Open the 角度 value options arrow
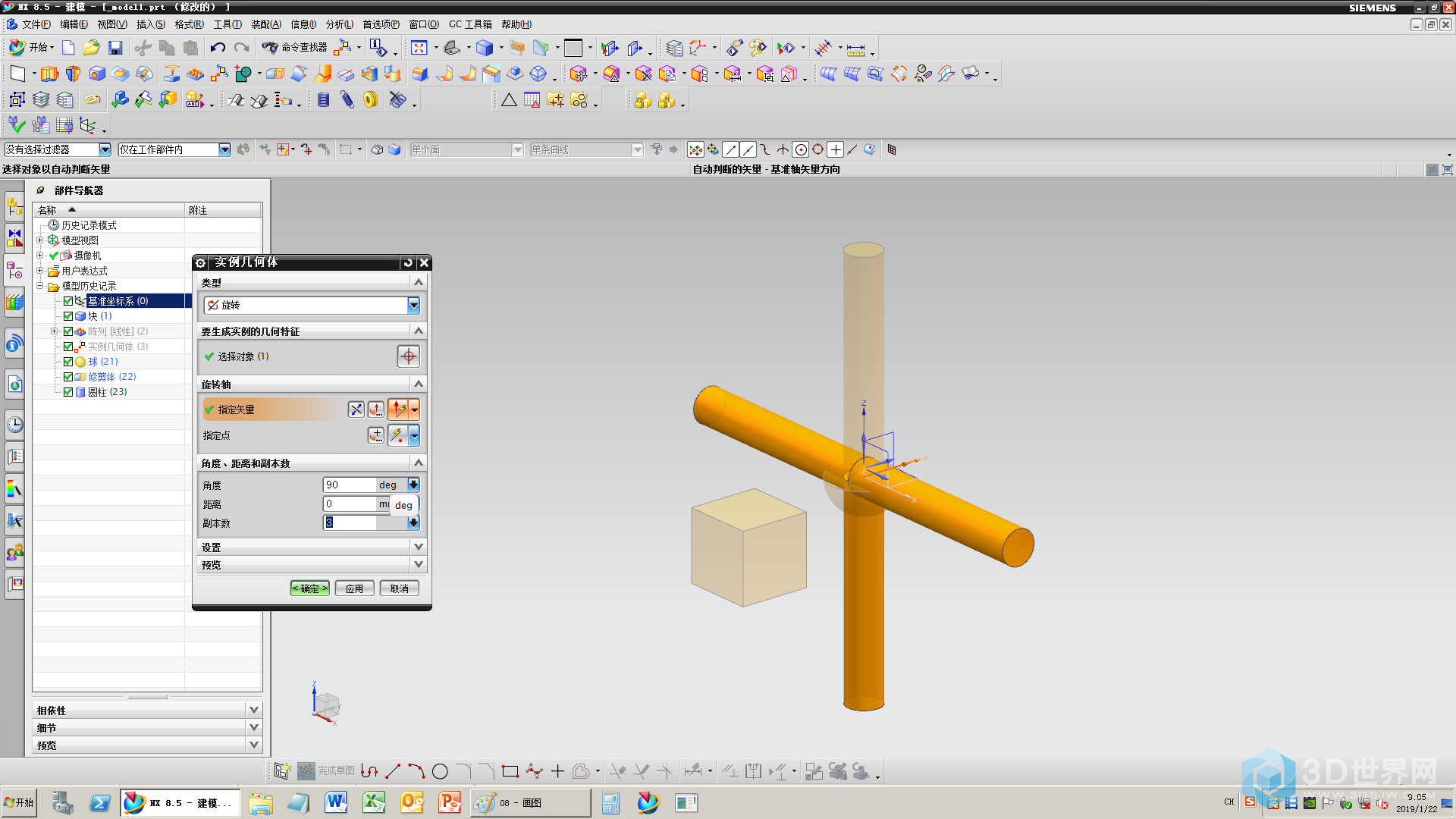 pos(413,485)
